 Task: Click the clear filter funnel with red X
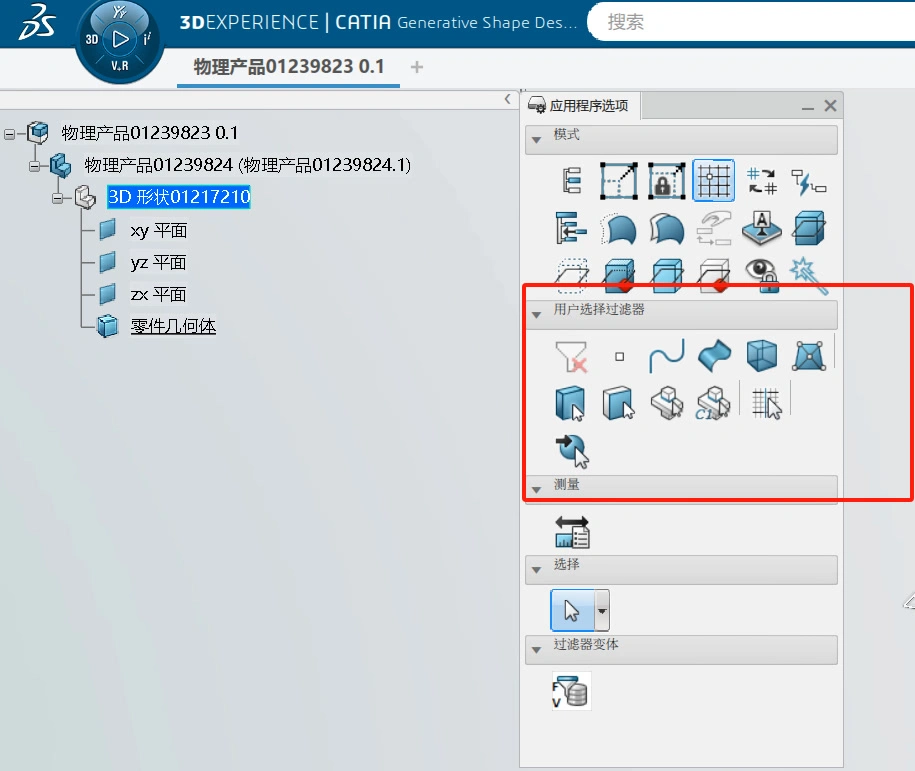(571, 356)
